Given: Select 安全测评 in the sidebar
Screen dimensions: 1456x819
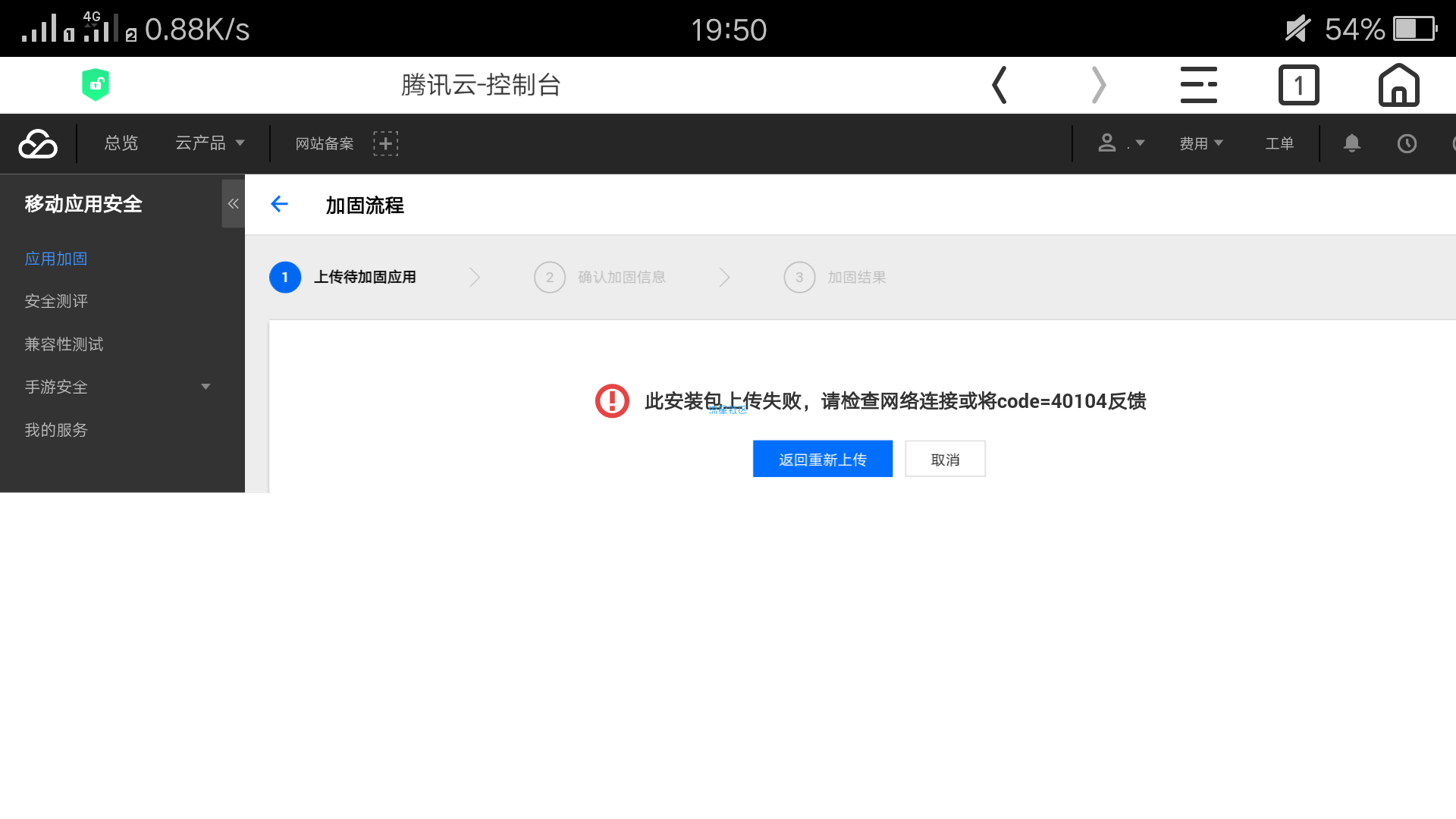Looking at the screenshot, I should point(56,301).
